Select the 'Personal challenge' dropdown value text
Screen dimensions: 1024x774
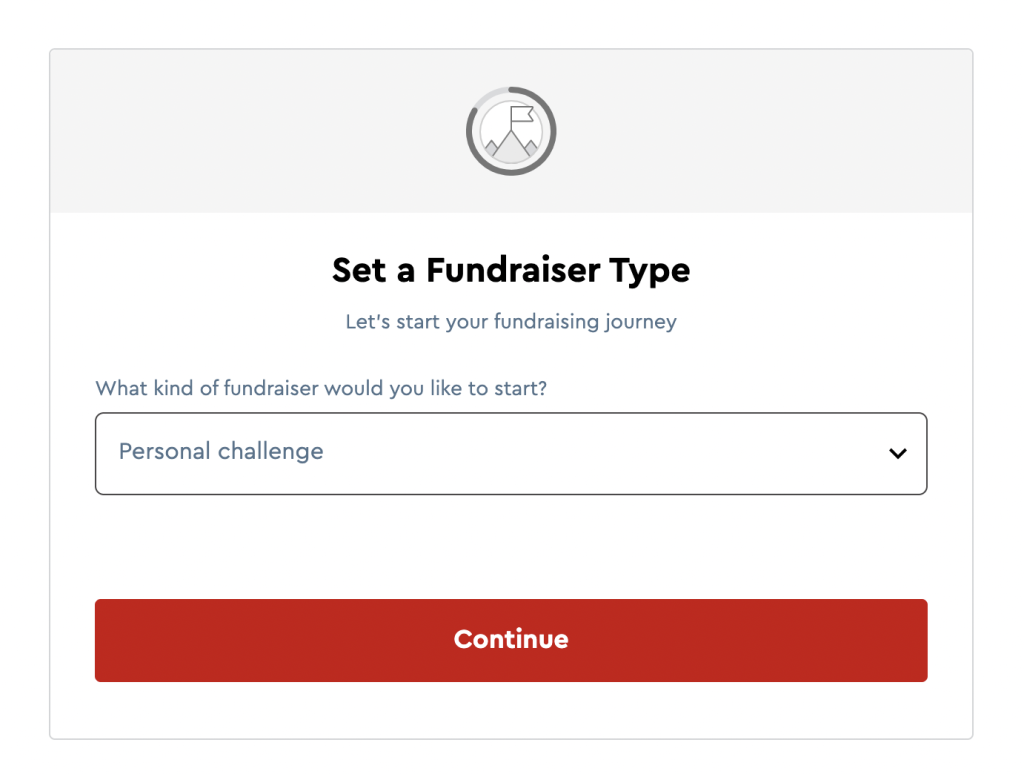point(221,451)
